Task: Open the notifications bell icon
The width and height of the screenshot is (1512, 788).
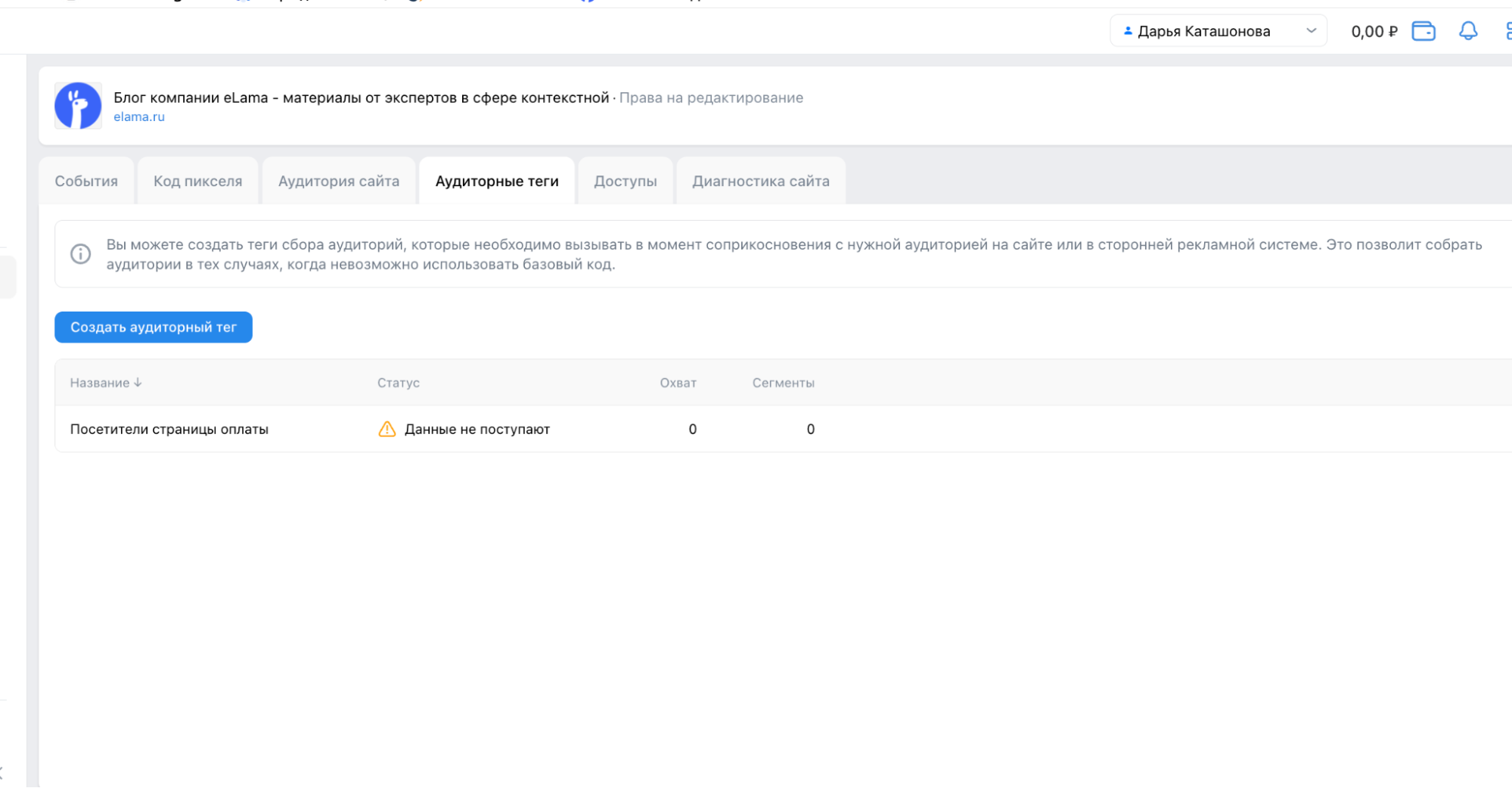Action: 1467,31
